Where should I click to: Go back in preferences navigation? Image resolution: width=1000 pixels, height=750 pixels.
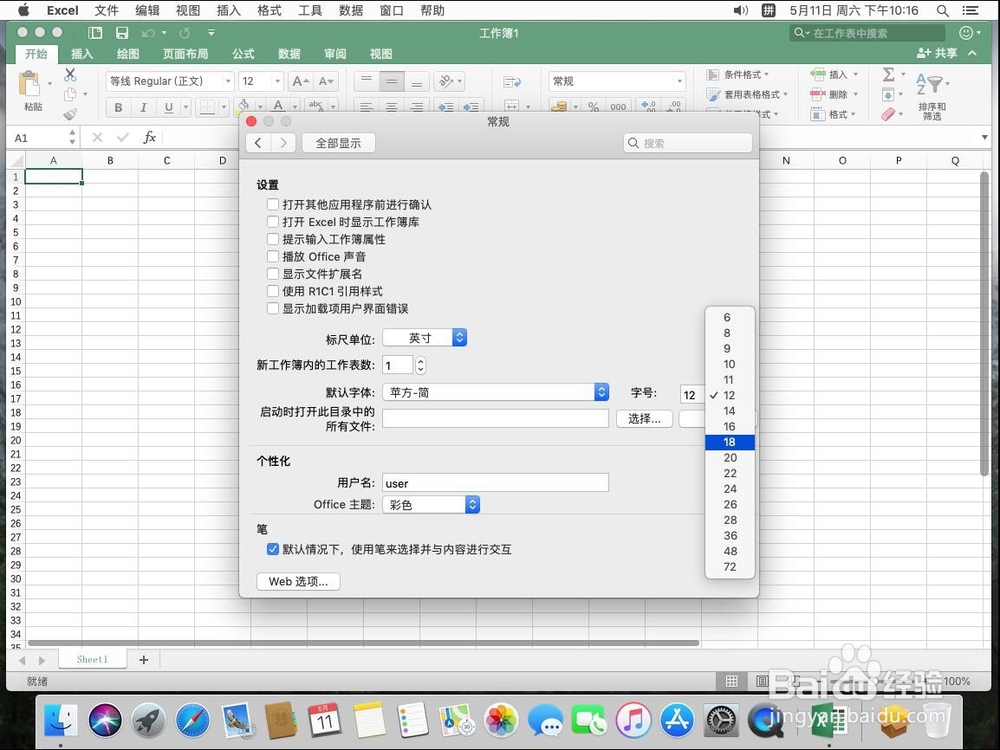point(258,143)
